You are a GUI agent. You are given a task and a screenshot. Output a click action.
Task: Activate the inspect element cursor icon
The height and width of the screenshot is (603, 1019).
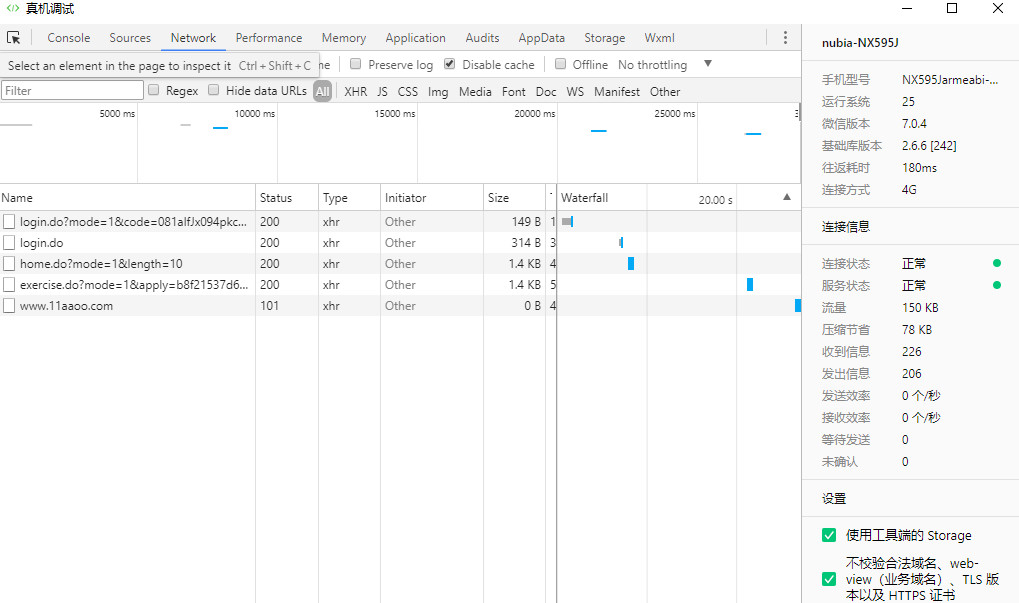[x=14, y=38]
